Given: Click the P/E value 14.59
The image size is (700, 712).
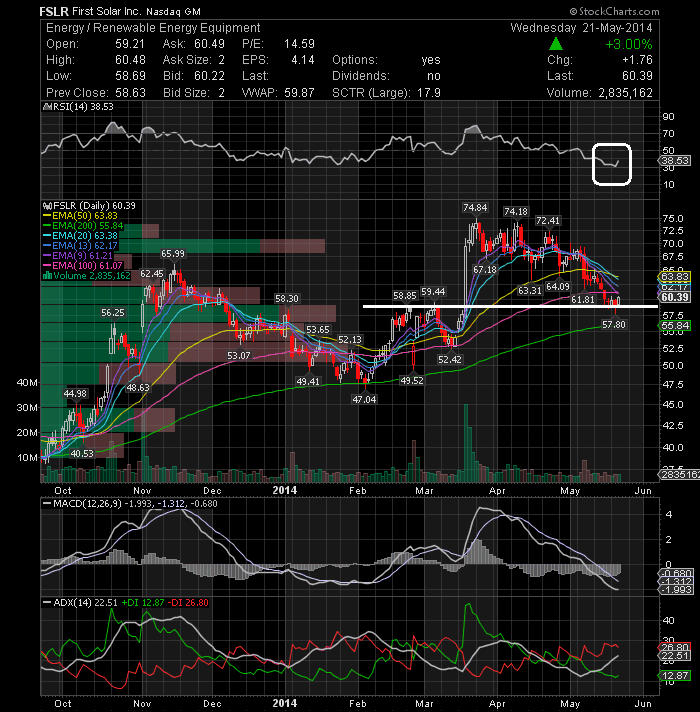Looking at the screenshot, I should tap(299, 44).
